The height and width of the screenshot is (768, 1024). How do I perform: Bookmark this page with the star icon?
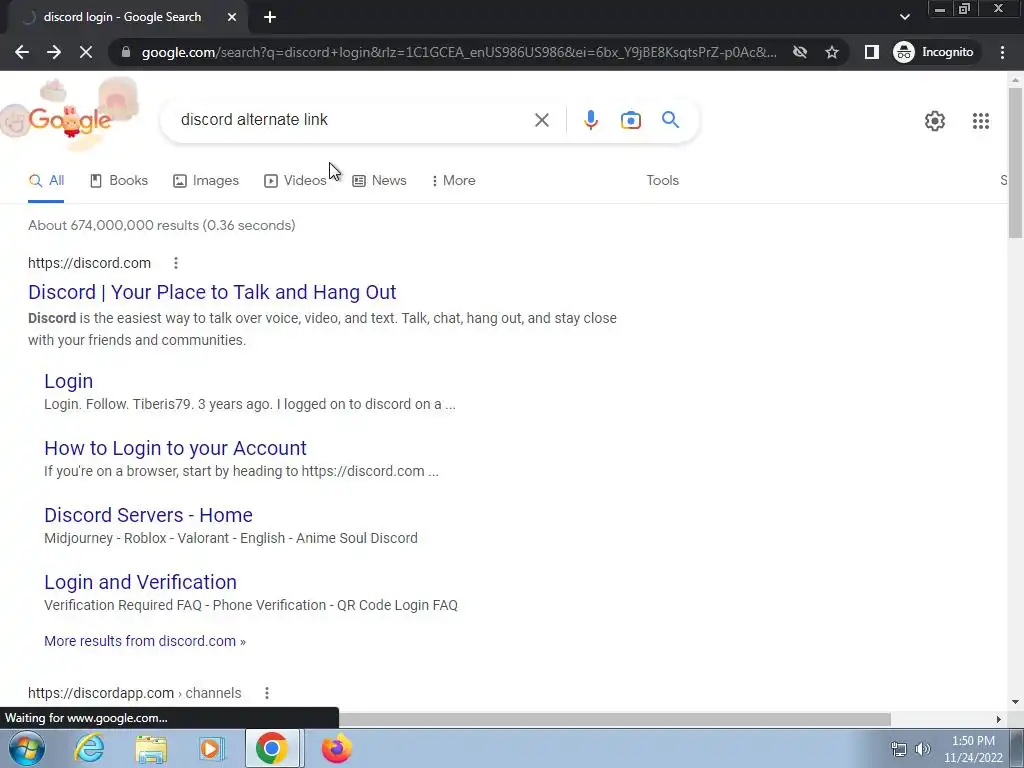(x=832, y=52)
